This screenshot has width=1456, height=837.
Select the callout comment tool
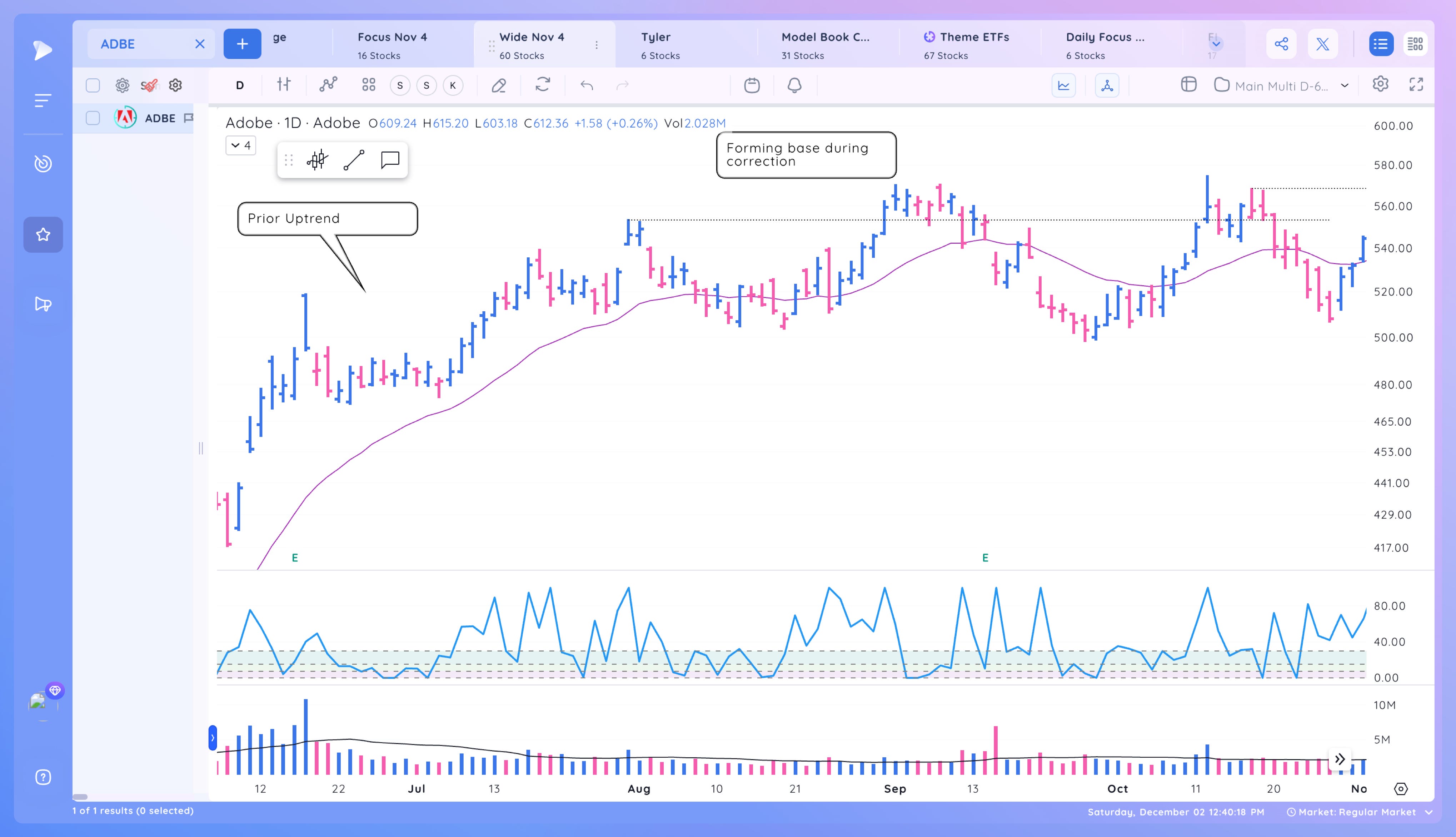point(390,160)
